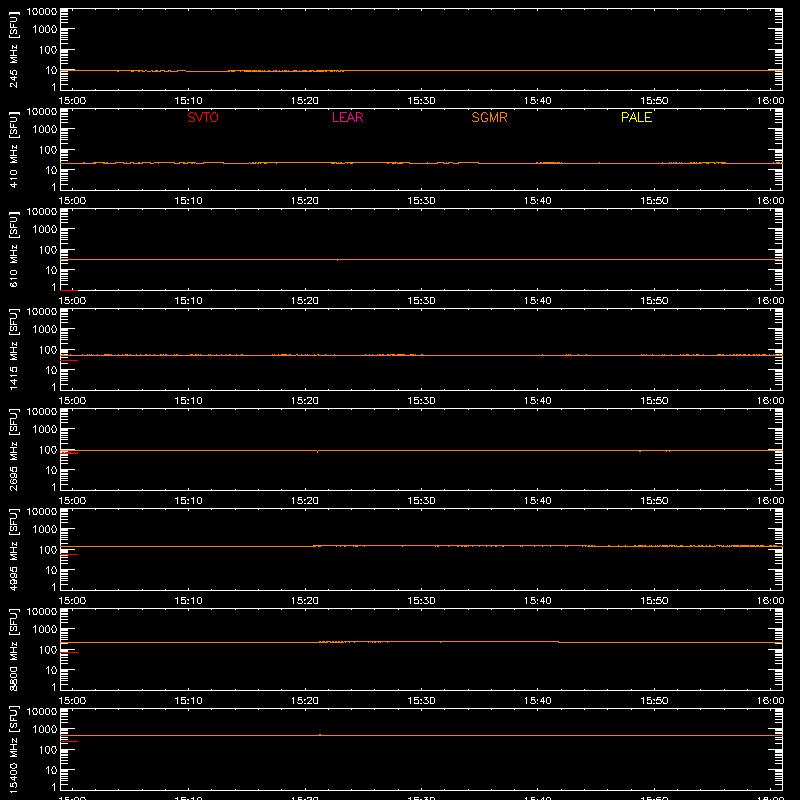Click the orange SGMR station label
800x800 pixels.
(x=489, y=117)
